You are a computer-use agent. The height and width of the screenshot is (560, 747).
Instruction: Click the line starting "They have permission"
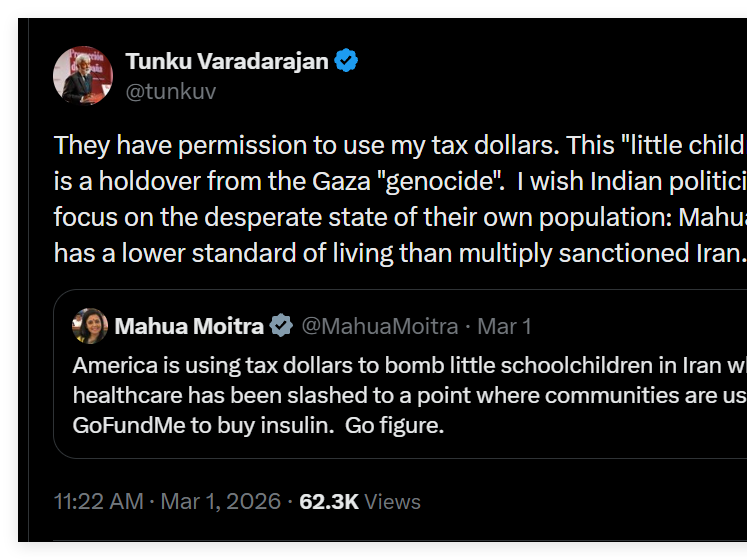pyautogui.click(x=400, y=145)
